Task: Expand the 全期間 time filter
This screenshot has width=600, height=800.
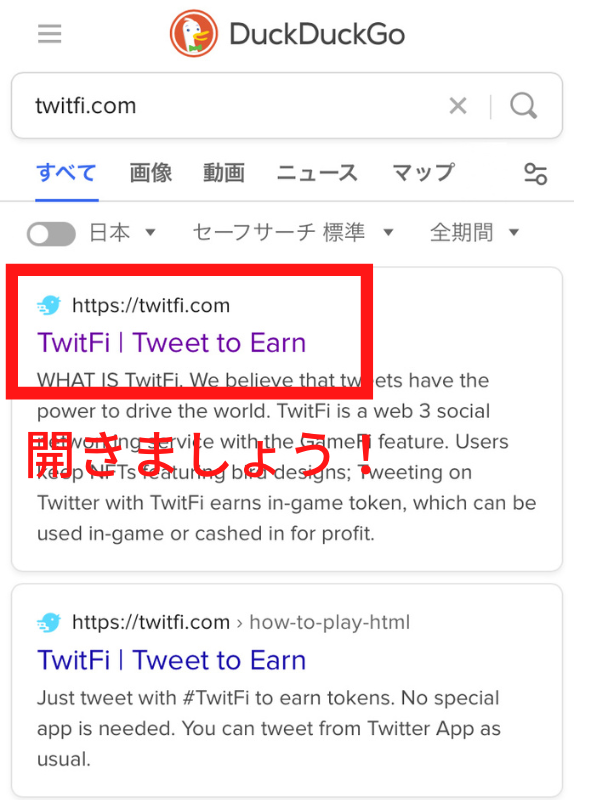Action: 474,233
